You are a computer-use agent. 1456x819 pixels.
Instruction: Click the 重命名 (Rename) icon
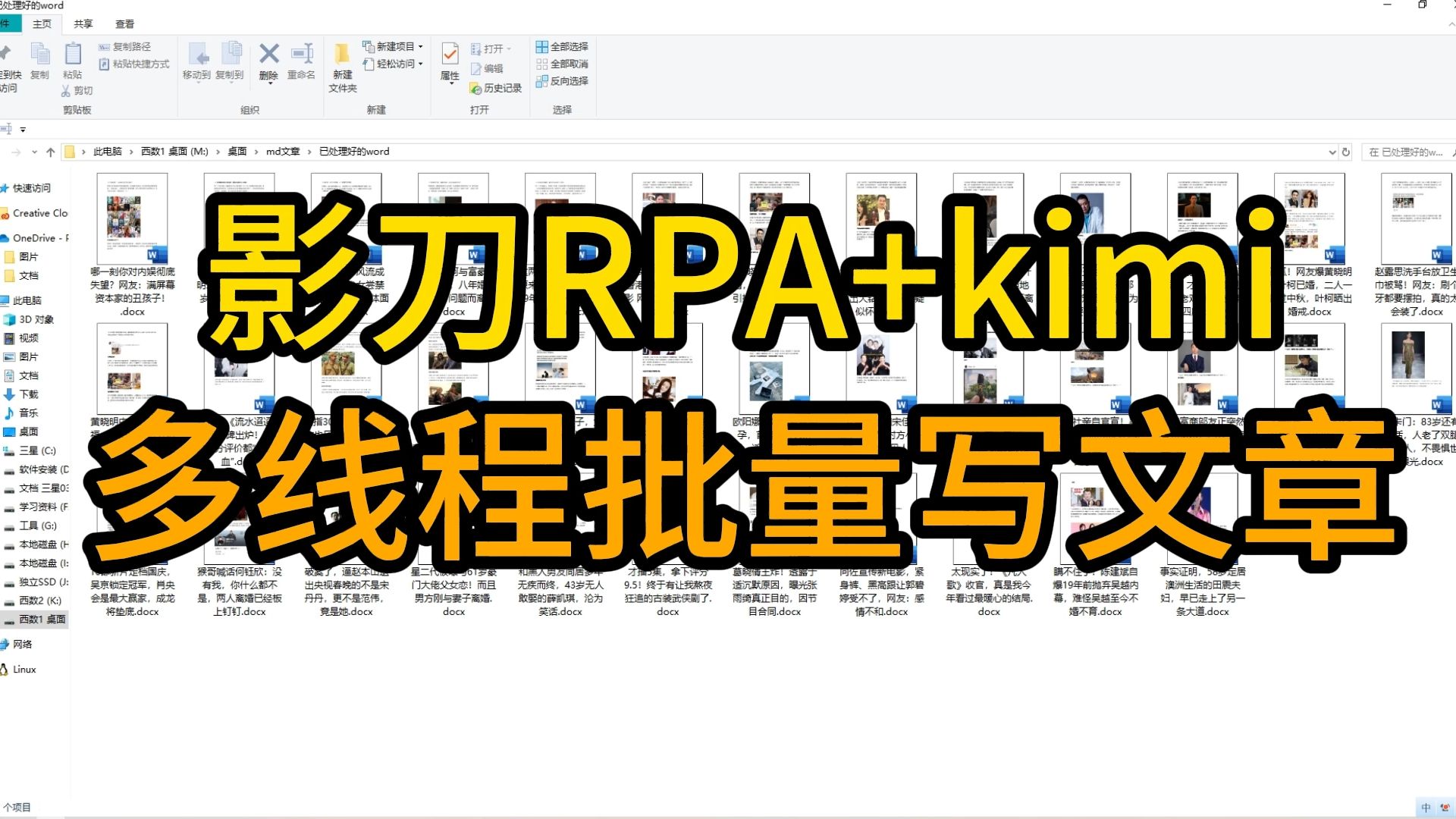(x=302, y=61)
